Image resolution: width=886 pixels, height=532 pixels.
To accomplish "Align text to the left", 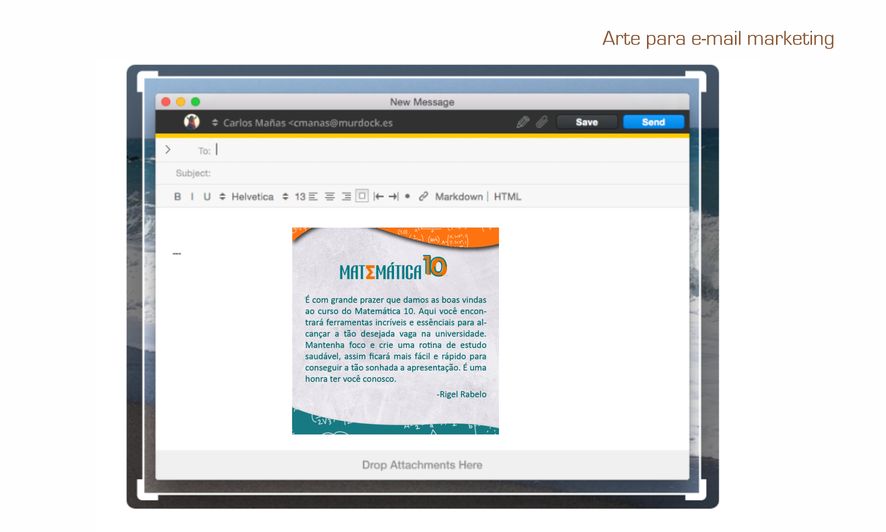I will [313, 197].
